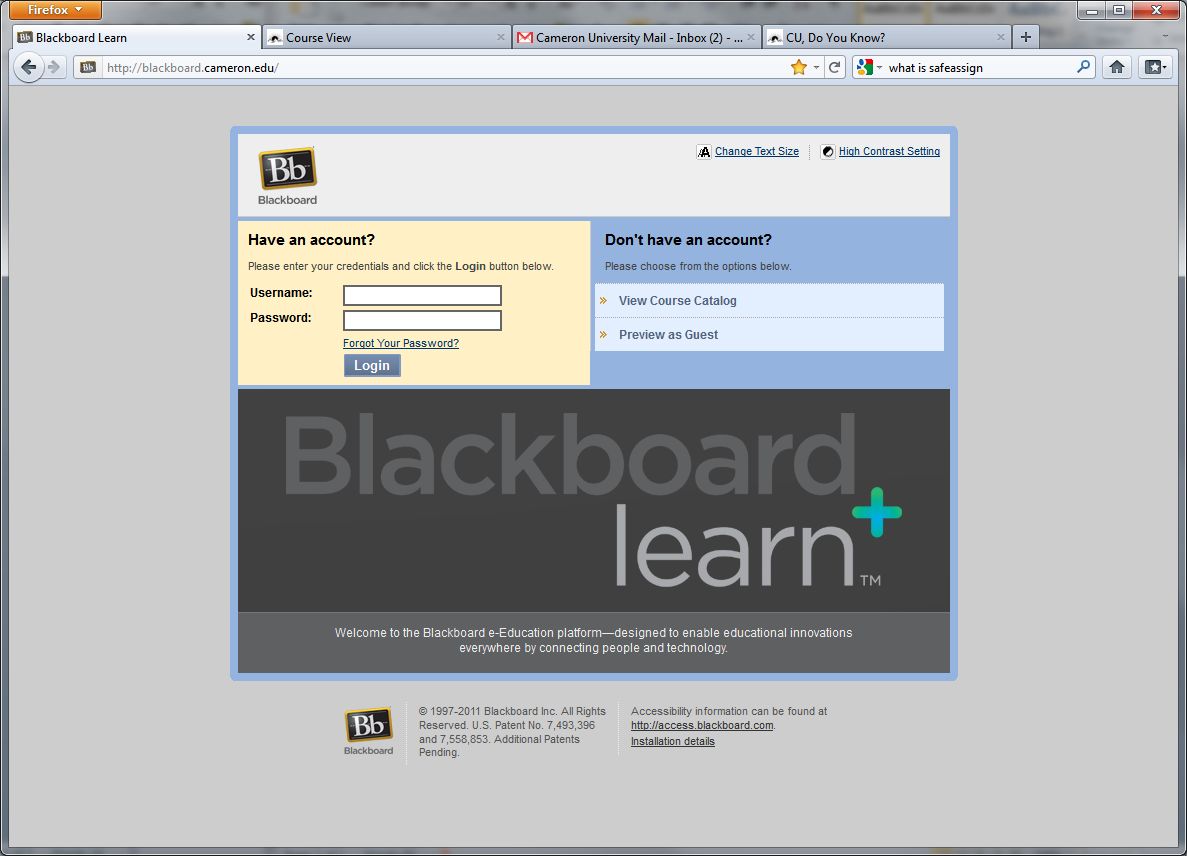Click the High Contrast Setting icon
Viewport: 1187px width, 856px height.
(x=828, y=152)
